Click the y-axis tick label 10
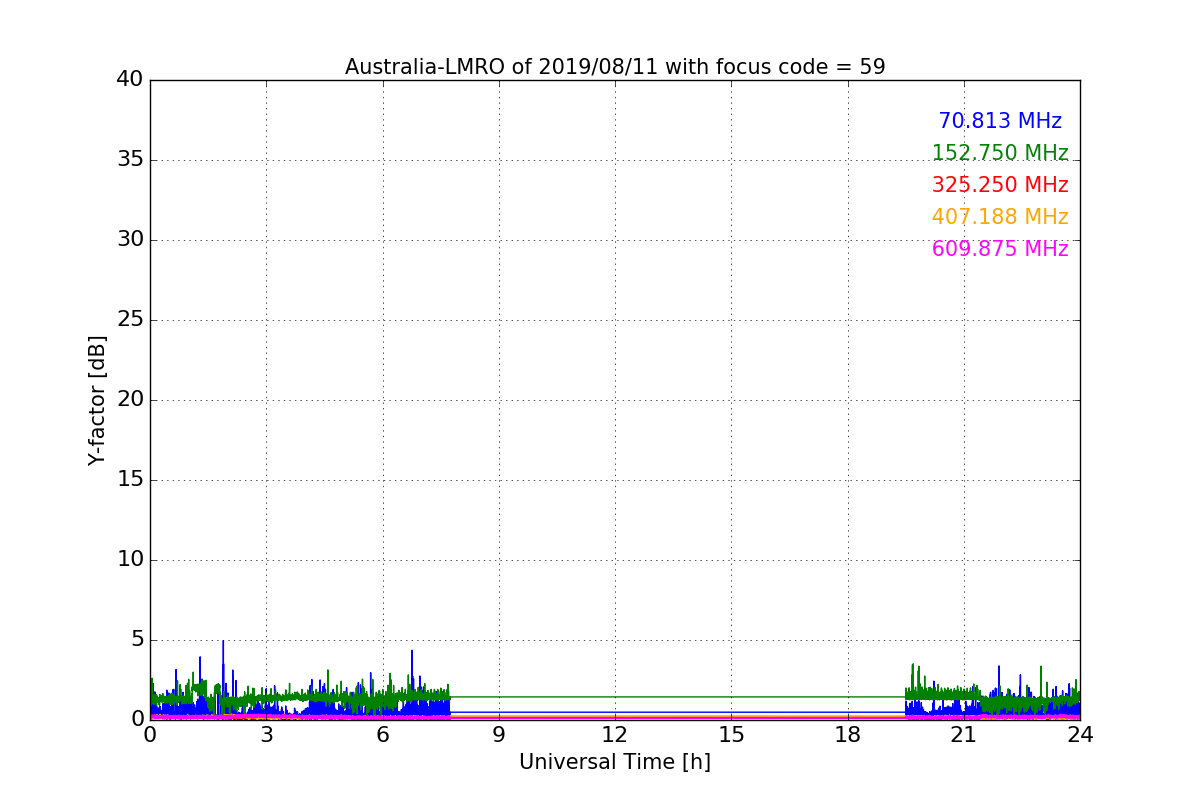 pos(130,560)
